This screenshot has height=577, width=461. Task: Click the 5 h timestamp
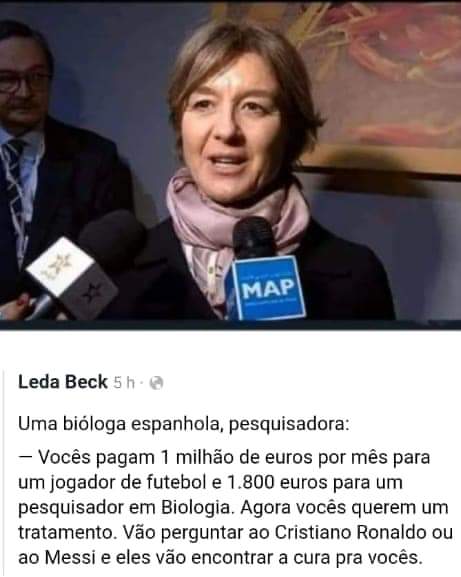tap(124, 383)
